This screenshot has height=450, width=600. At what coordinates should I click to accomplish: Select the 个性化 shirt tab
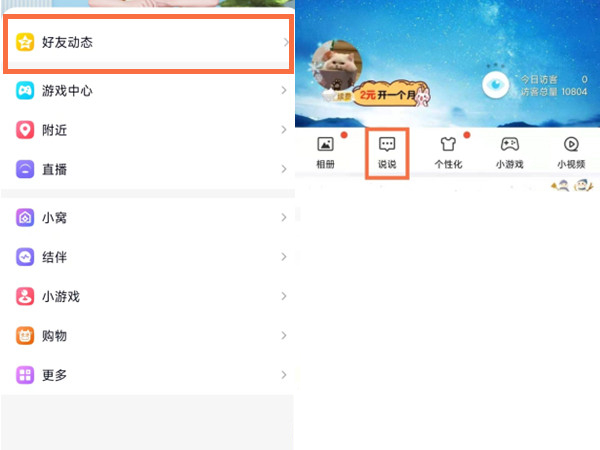[x=448, y=153]
